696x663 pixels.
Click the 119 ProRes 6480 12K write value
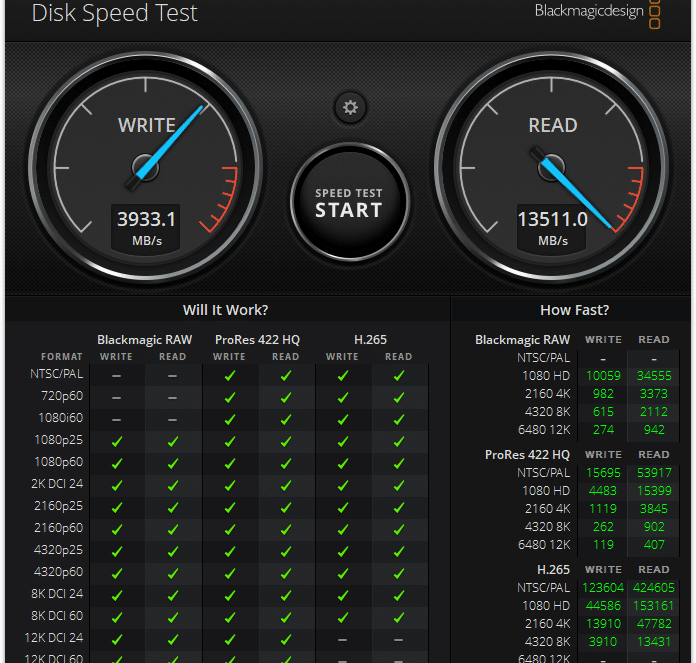pyautogui.click(x=603, y=545)
